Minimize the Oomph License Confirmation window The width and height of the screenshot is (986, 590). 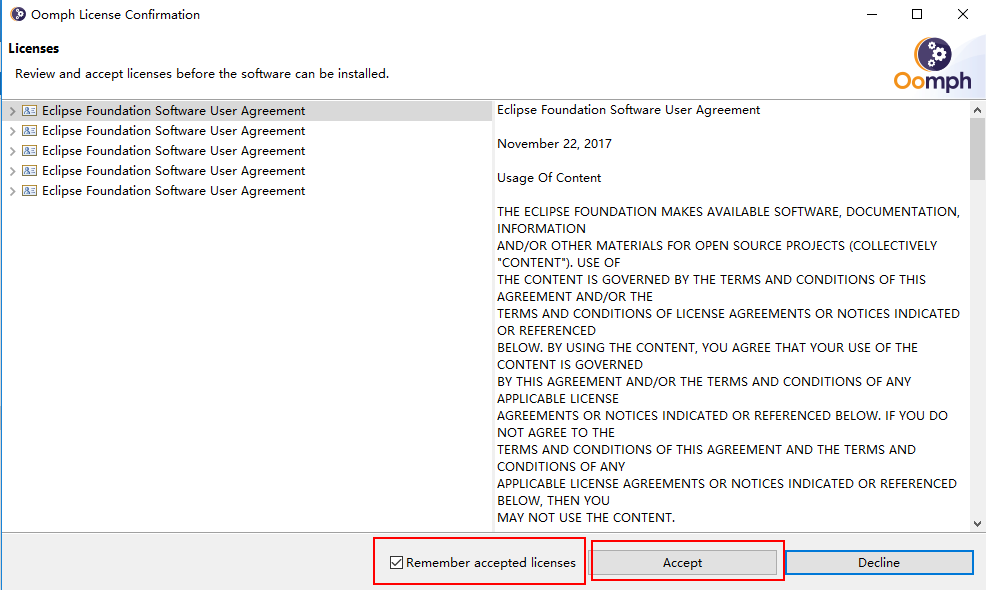tap(872, 14)
